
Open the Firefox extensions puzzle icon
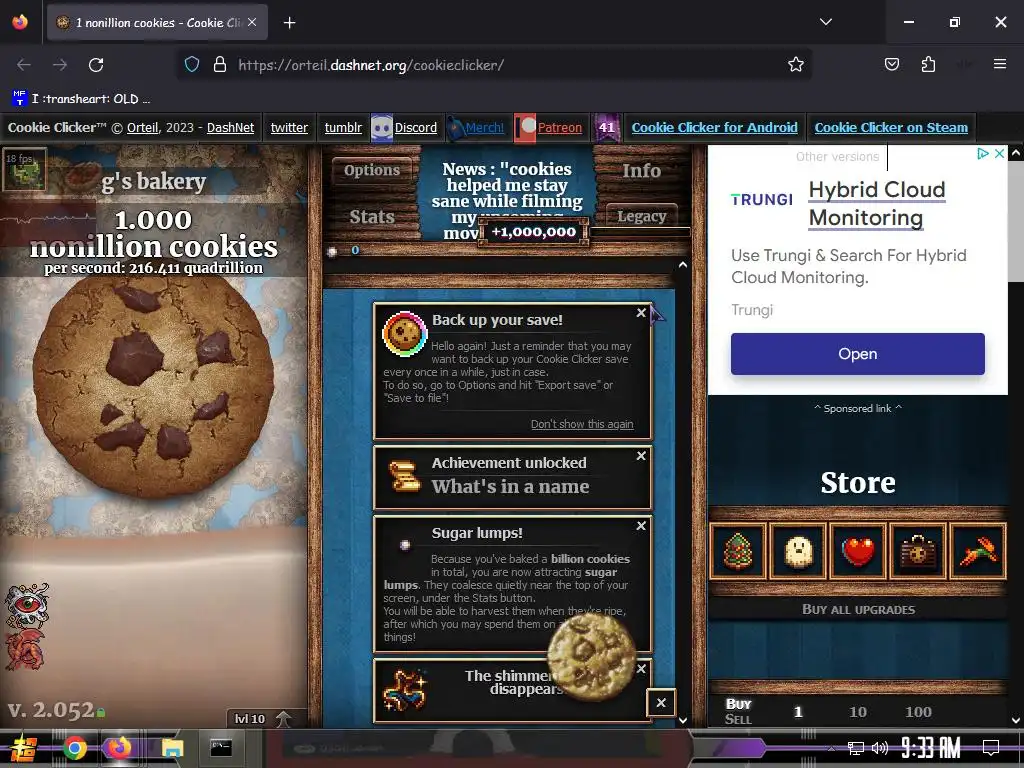(x=928, y=65)
